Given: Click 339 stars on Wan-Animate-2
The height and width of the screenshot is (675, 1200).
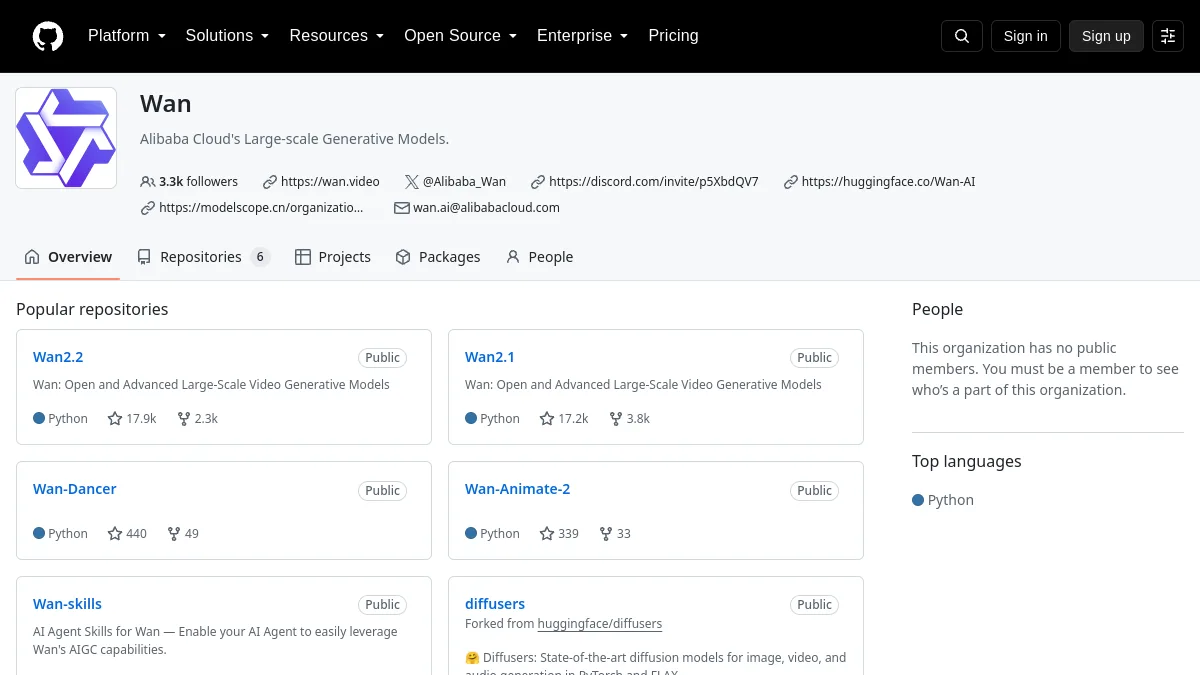Looking at the screenshot, I should (559, 534).
